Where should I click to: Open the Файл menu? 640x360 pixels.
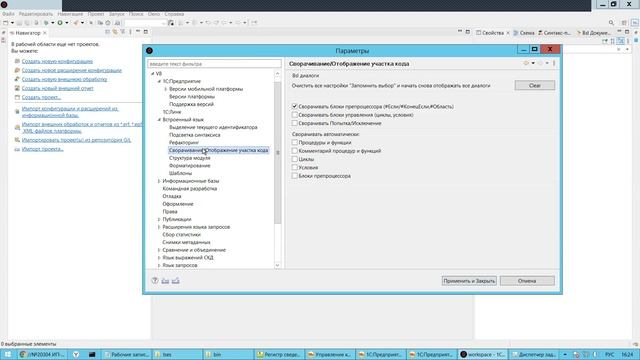coord(8,14)
